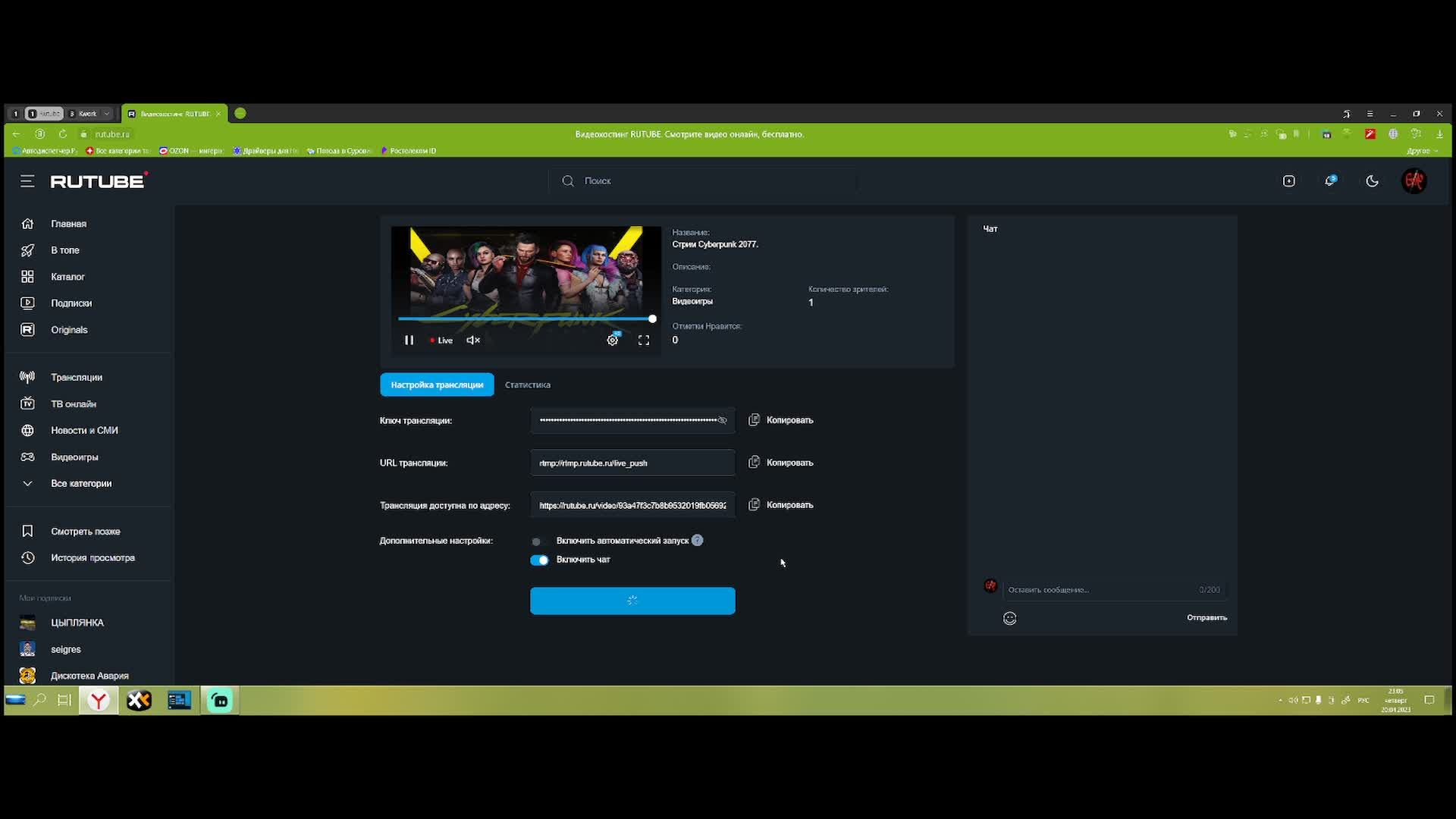The height and width of the screenshot is (819, 1456).
Task: Click the player progress bar handle
Action: tap(652, 319)
